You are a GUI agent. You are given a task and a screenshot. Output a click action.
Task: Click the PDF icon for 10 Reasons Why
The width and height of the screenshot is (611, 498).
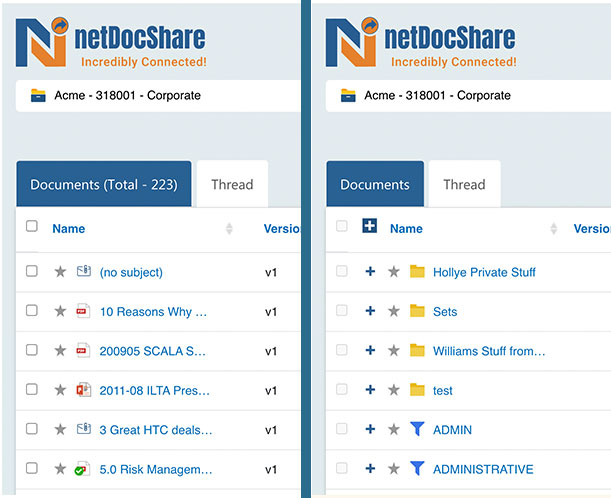(83, 311)
